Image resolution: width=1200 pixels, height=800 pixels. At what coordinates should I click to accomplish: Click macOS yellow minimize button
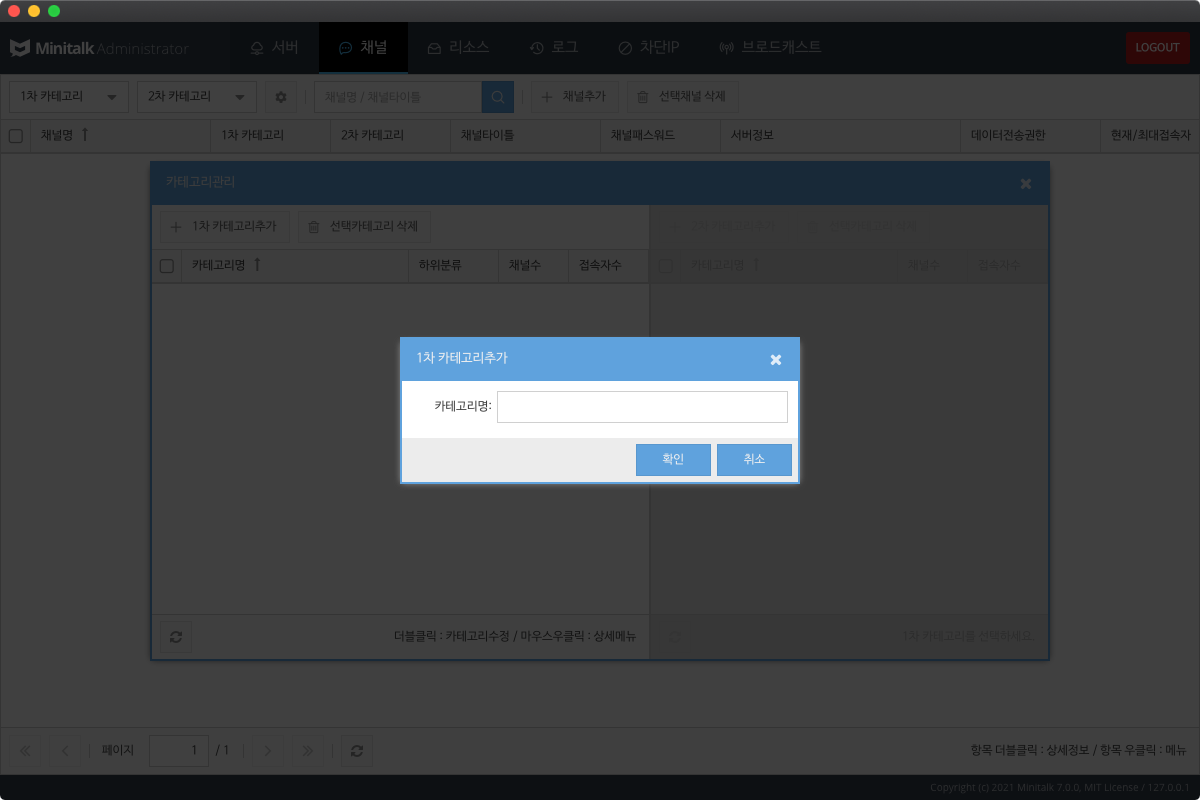coord(34,11)
